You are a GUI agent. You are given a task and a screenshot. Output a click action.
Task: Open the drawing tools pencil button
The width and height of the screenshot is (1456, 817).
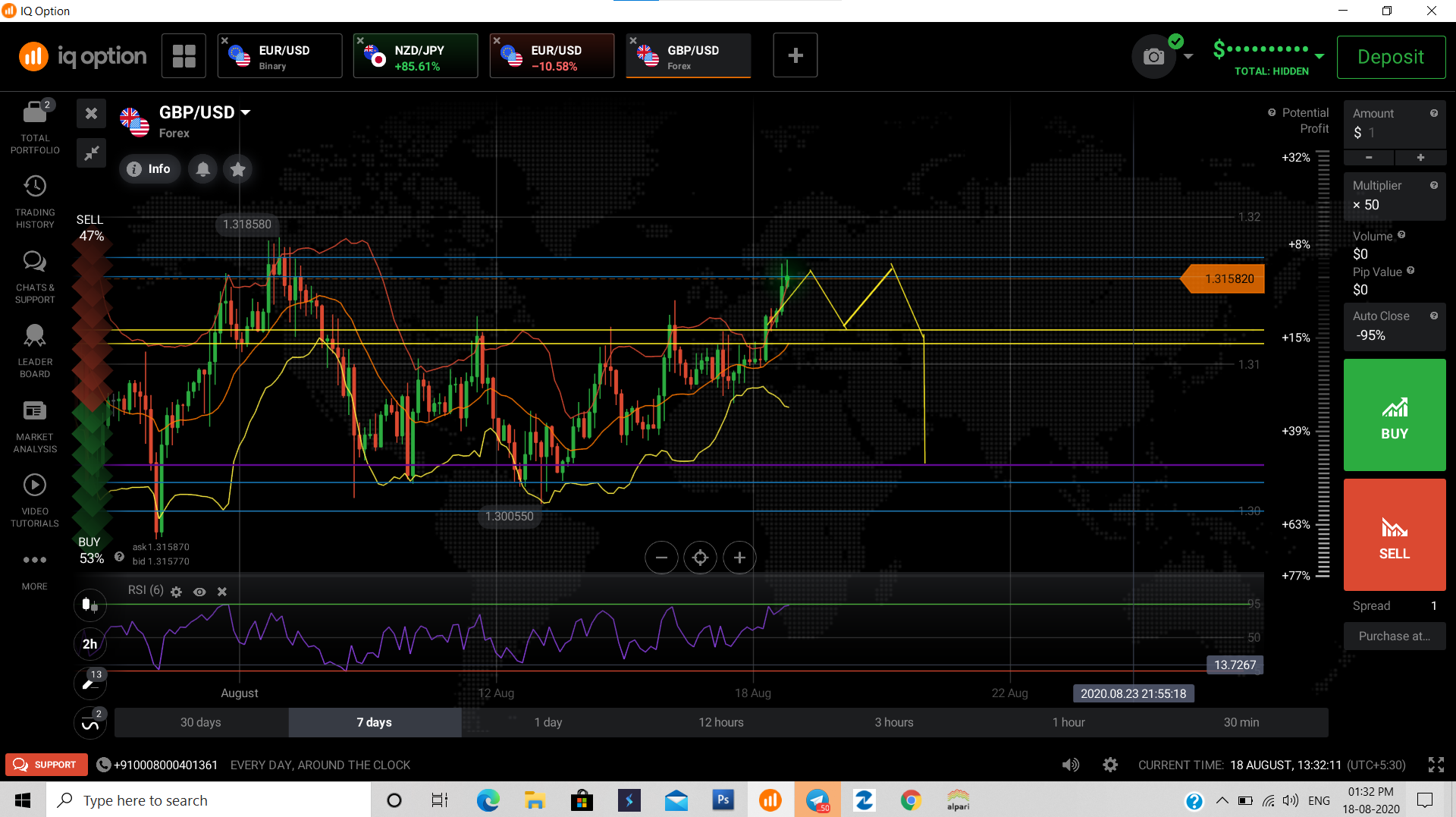click(x=90, y=683)
